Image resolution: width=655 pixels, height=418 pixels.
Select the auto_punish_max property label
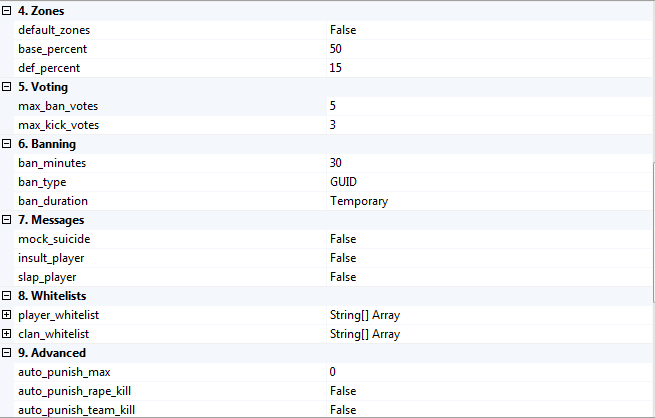(65, 372)
